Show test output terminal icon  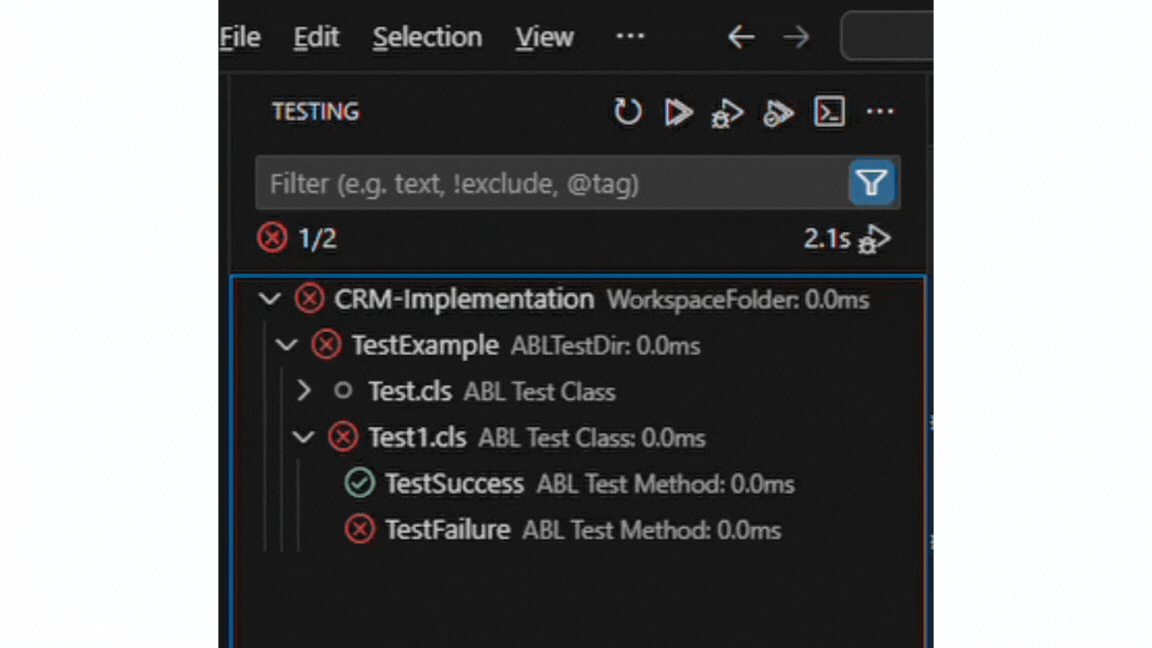click(829, 112)
